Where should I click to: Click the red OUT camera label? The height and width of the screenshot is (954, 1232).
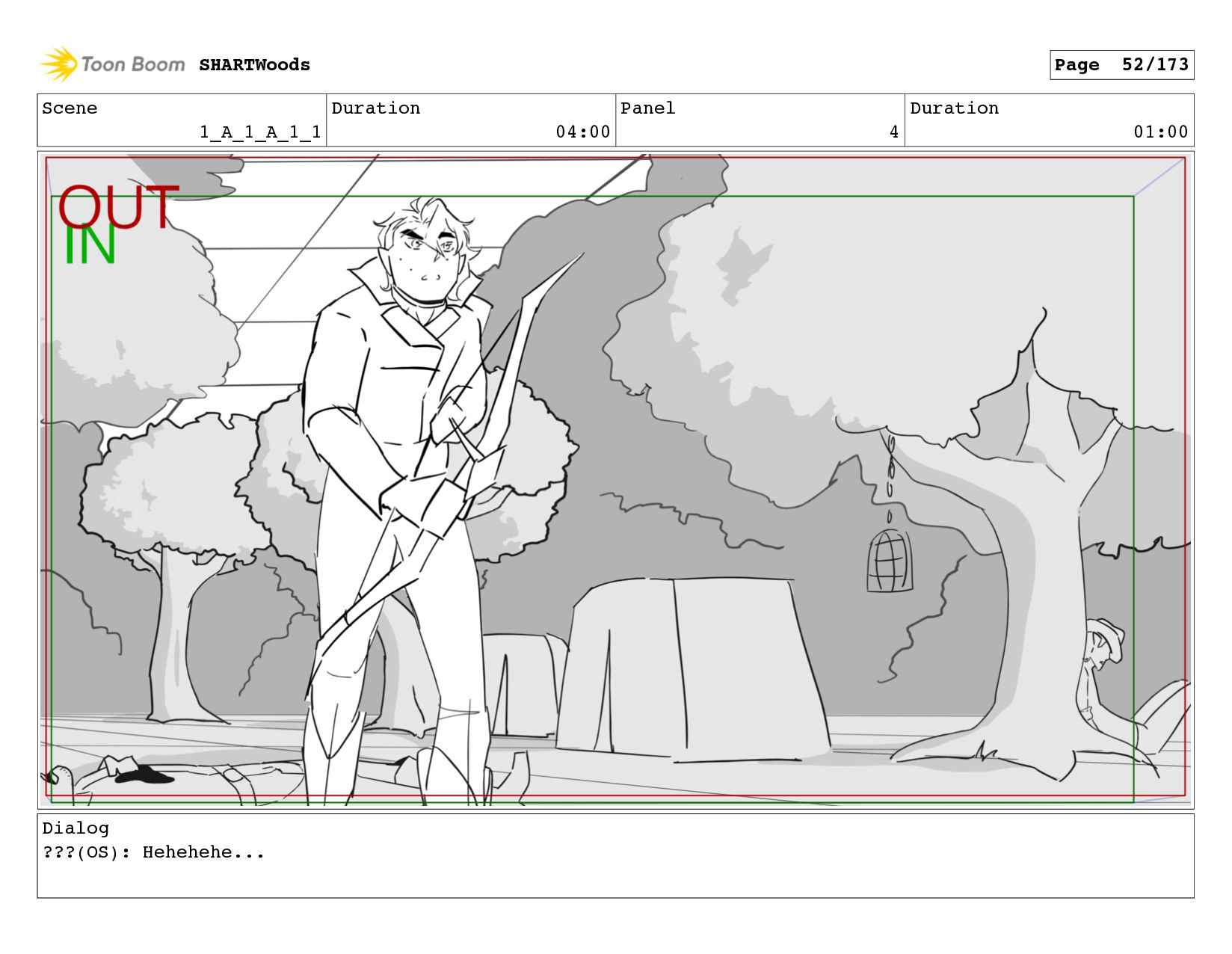(118, 206)
